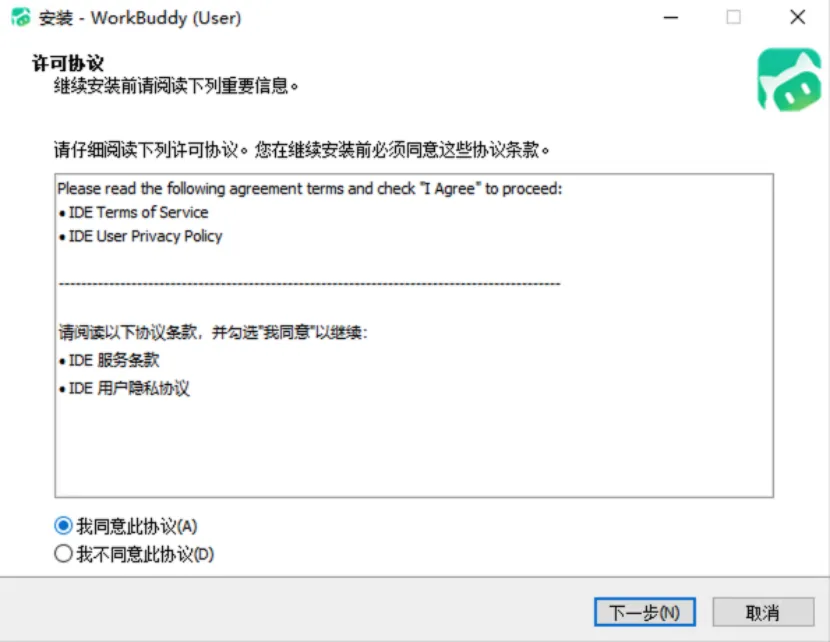This screenshot has width=830, height=642.
Task: Click the "IDE 用户隐私协议" bullet item
Action: (129, 388)
